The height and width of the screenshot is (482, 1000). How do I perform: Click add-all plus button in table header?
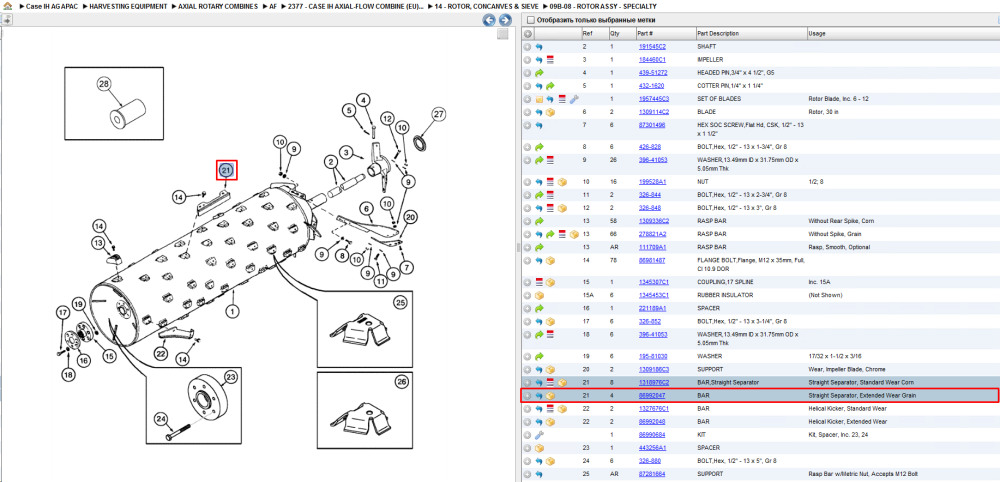coord(527,33)
